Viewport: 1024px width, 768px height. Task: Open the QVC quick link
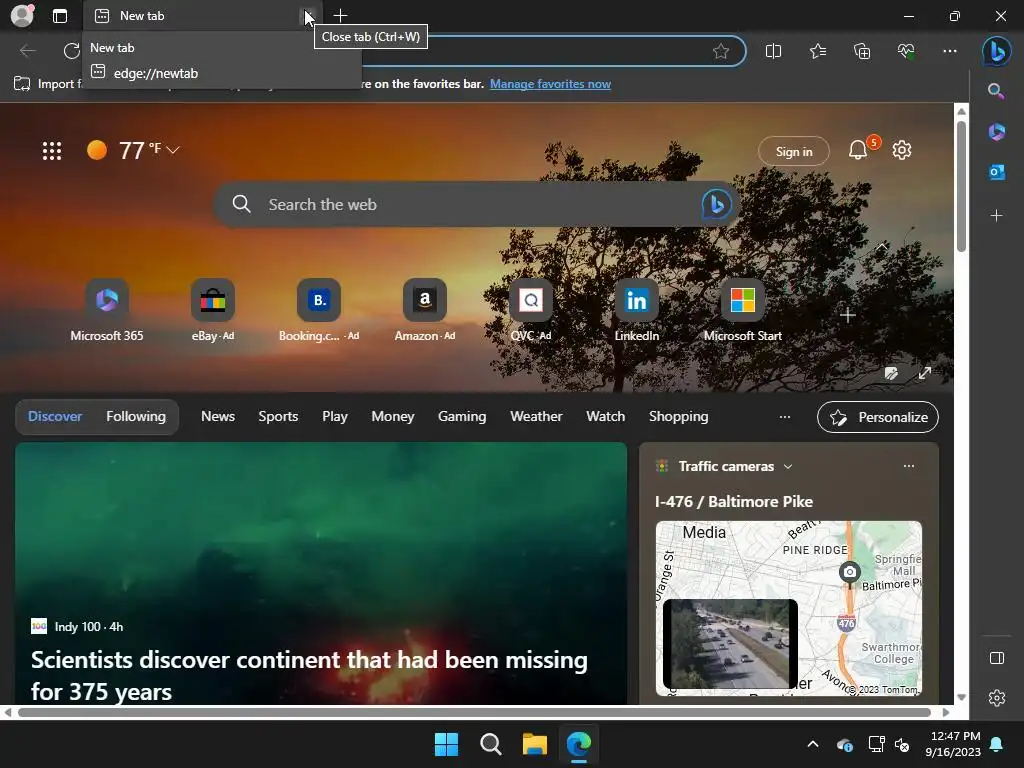pyautogui.click(x=530, y=311)
